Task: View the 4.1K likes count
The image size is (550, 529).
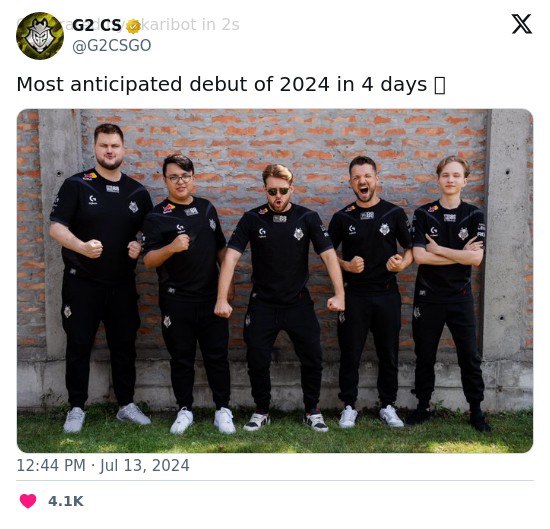Action: click(x=66, y=501)
